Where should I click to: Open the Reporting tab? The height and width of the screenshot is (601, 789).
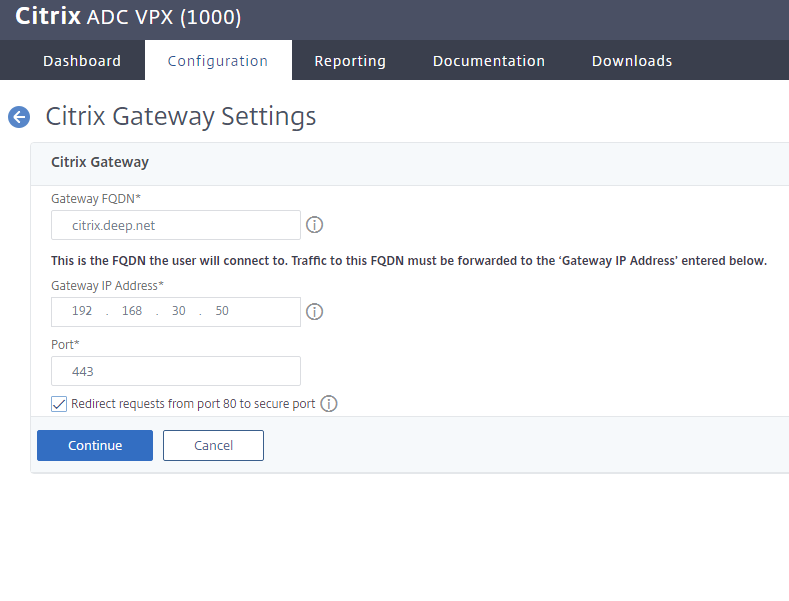point(350,61)
